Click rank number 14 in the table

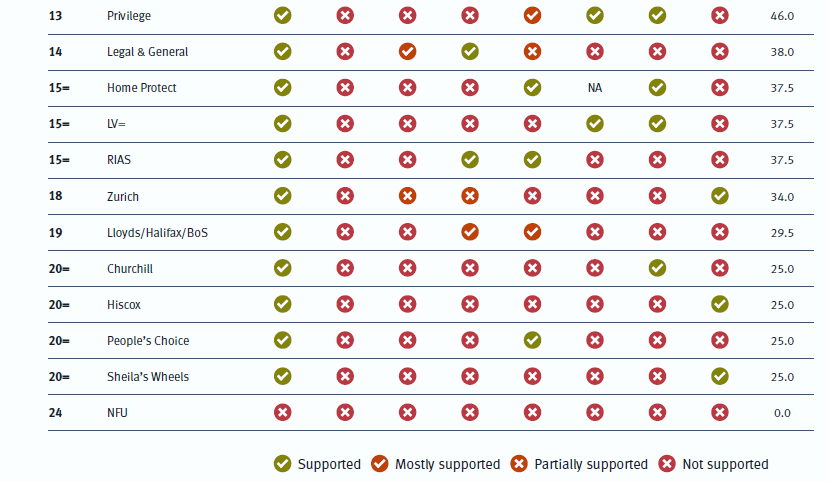point(55,52)
